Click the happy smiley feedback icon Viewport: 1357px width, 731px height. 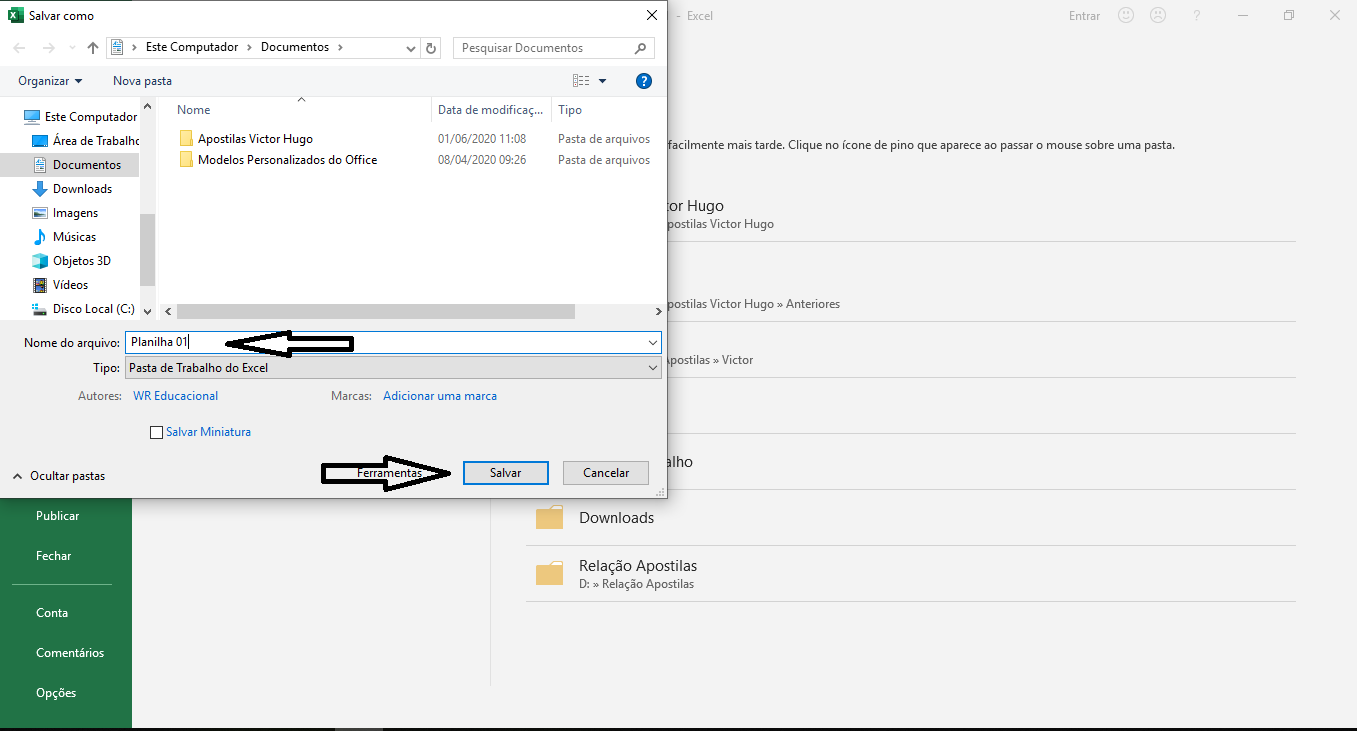[1126, 16]
